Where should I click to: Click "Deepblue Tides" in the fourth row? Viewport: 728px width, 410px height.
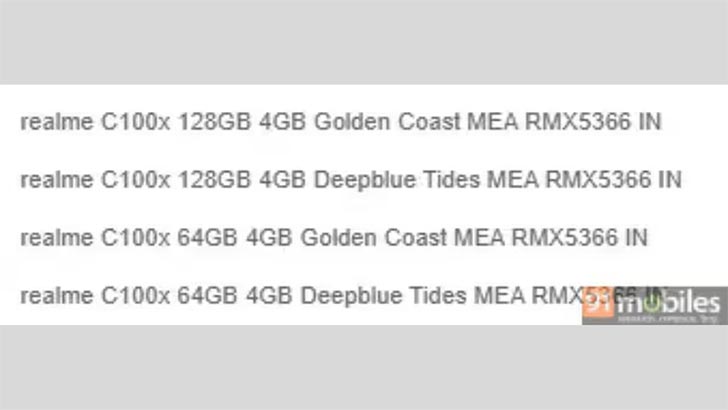(383, 296)
